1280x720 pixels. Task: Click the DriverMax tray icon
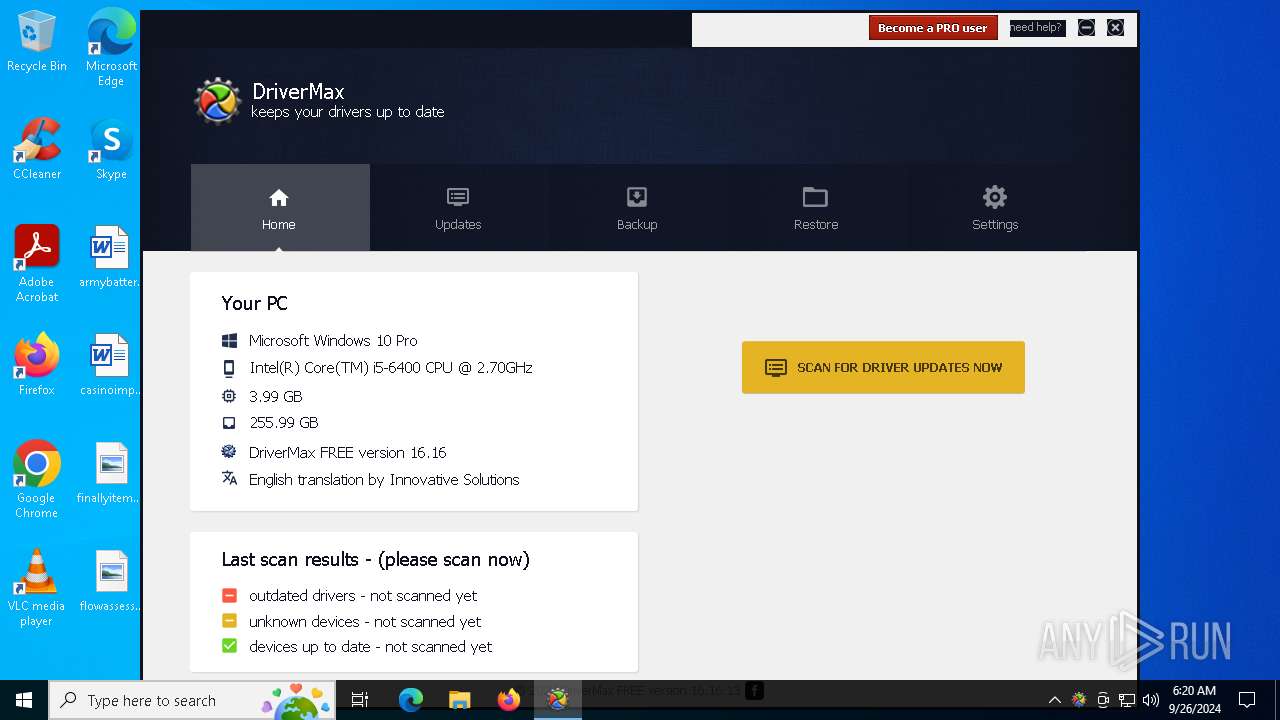[x=1079, y=700]
